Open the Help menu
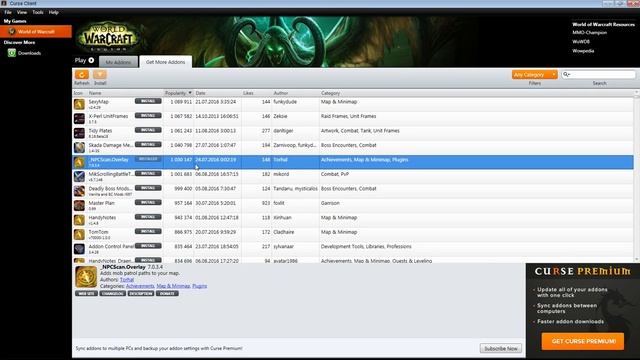This screenshot has width=640, height=360. 53,12
